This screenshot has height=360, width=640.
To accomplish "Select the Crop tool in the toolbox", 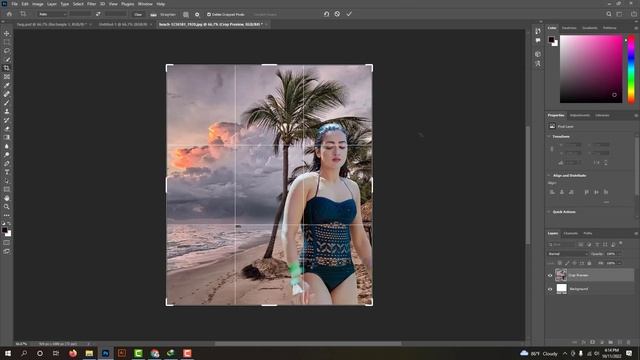I will [x=7, y=68].
